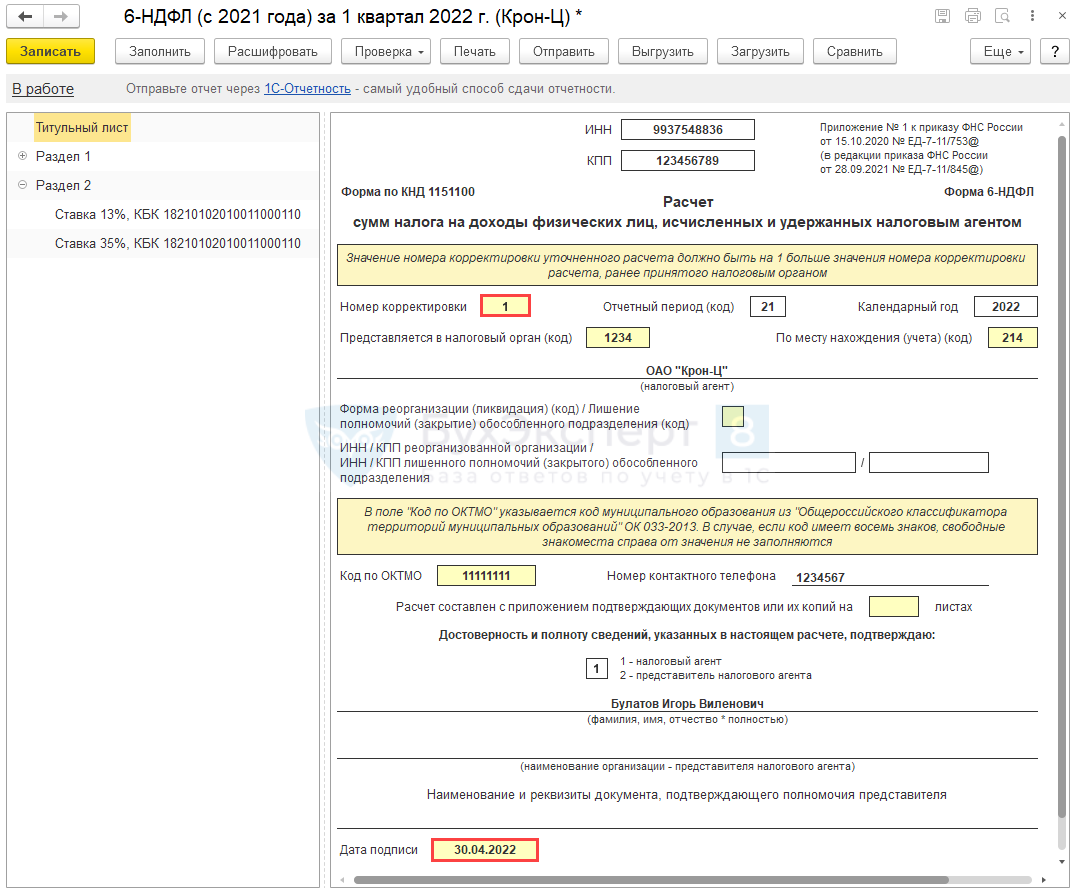Open the Еще dropdown menu
Screen dimensions: 1075x892
pyautogui.click(x=1001, y=51)
